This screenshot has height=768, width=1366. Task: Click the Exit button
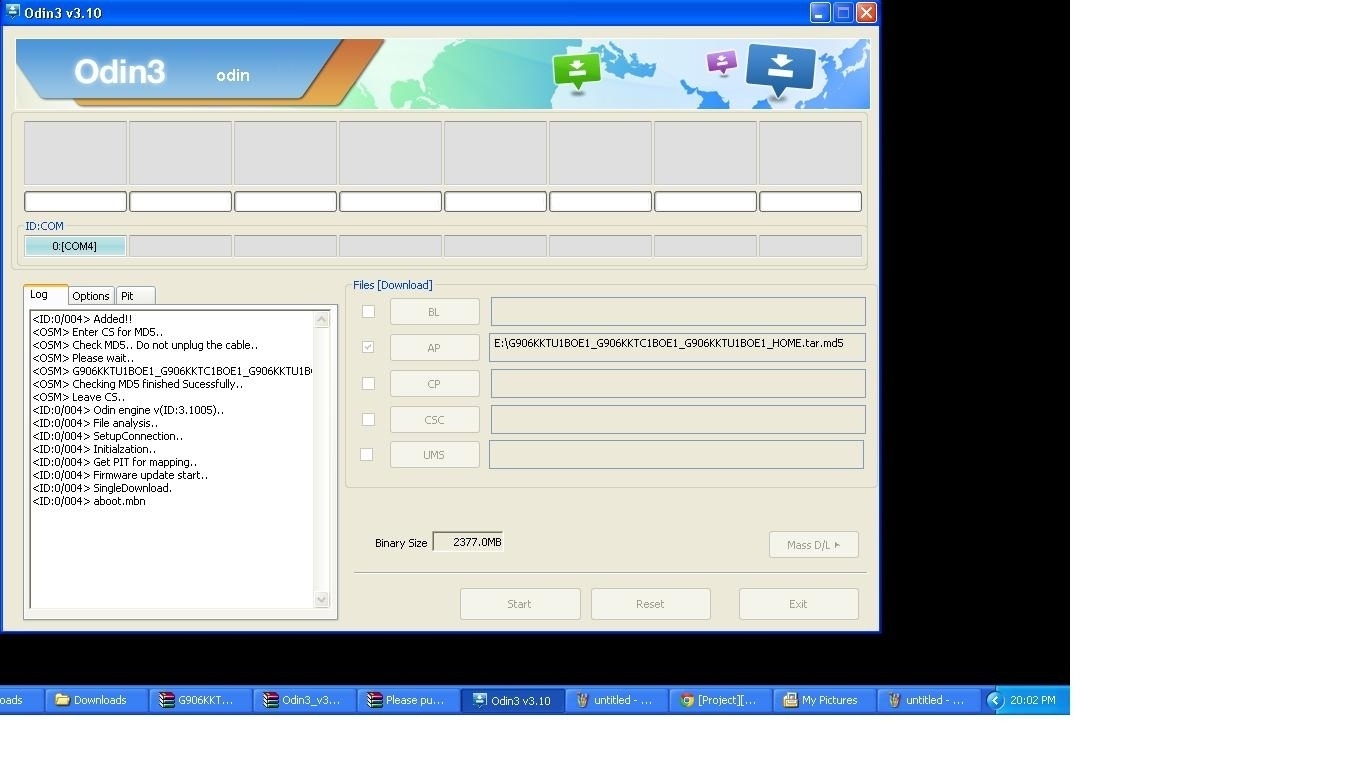click(x=798, y=604)
